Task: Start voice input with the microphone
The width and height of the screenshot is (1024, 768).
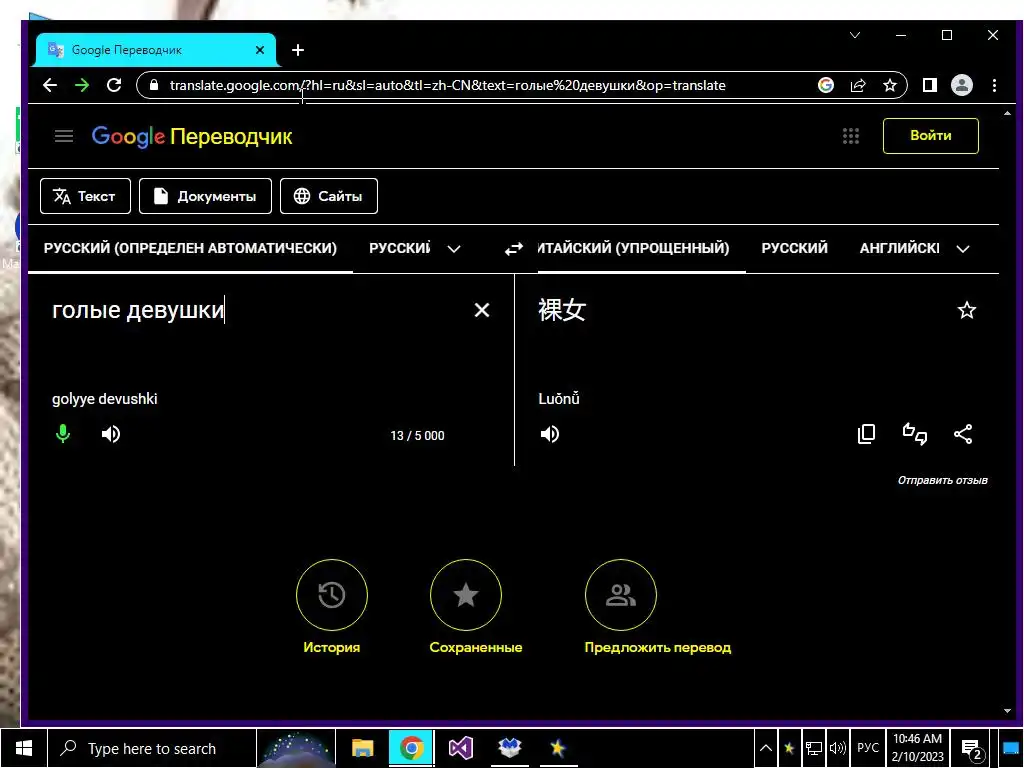Action: [63, 434]
